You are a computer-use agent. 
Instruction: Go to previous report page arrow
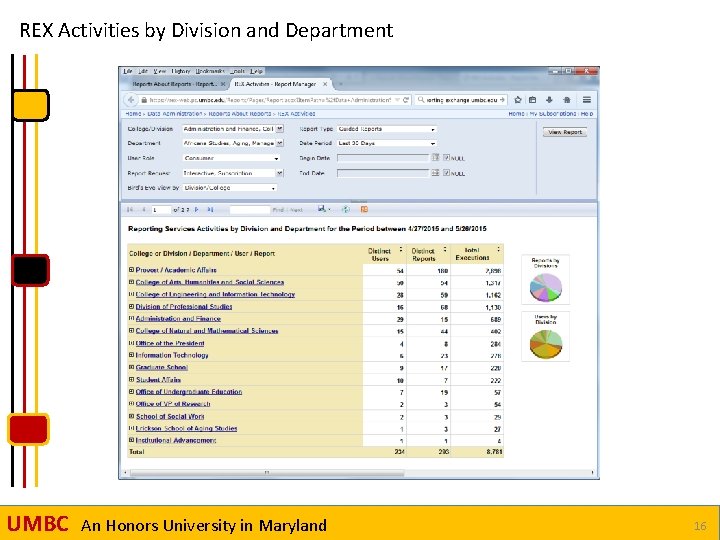click(x=144, y=209)
